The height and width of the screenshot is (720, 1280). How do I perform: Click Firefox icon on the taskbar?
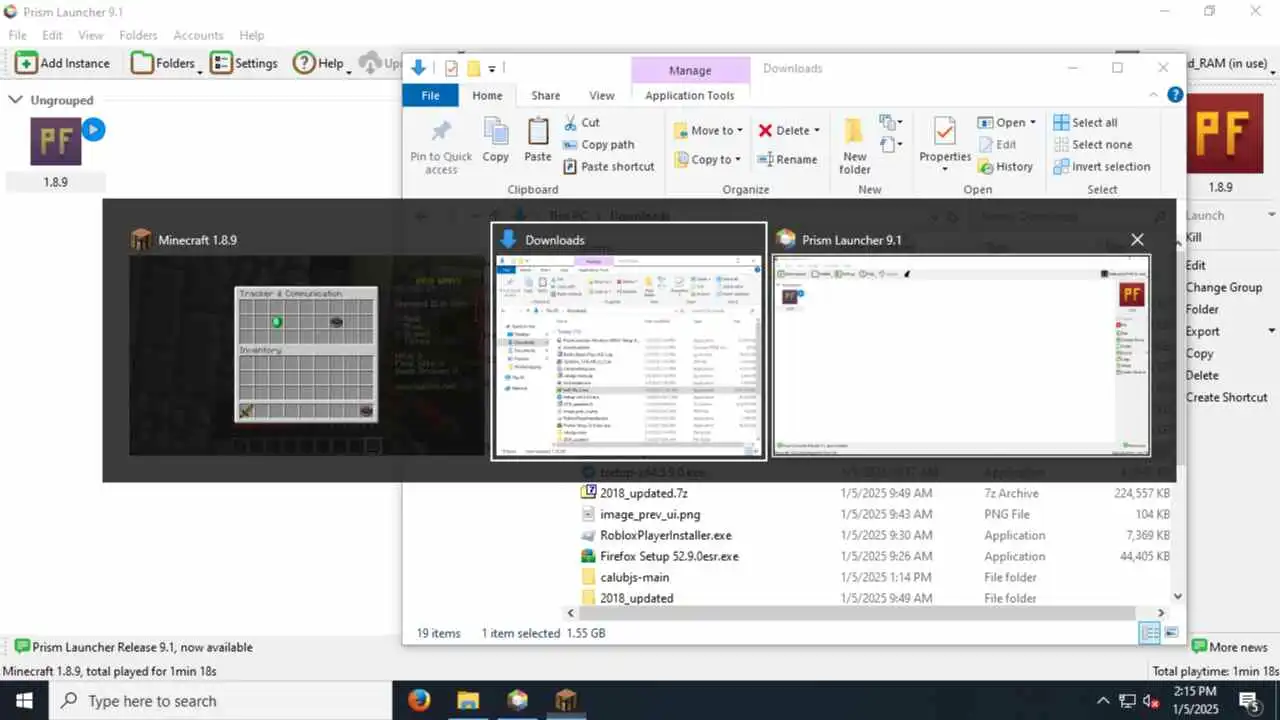pyautogui.click(x=419, y=700)
